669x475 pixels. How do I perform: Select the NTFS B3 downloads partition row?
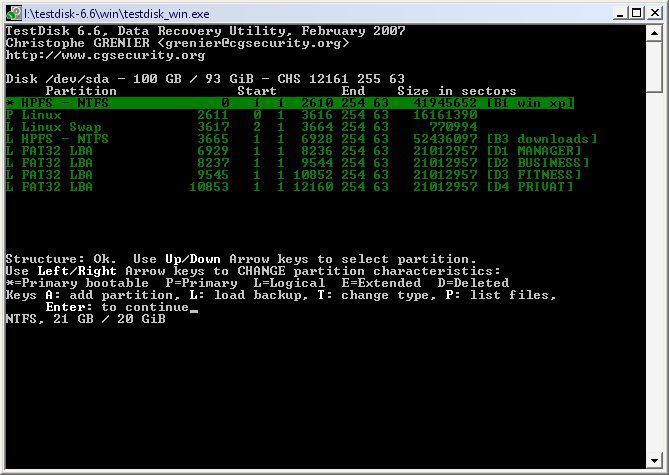[x=301, y=139]
